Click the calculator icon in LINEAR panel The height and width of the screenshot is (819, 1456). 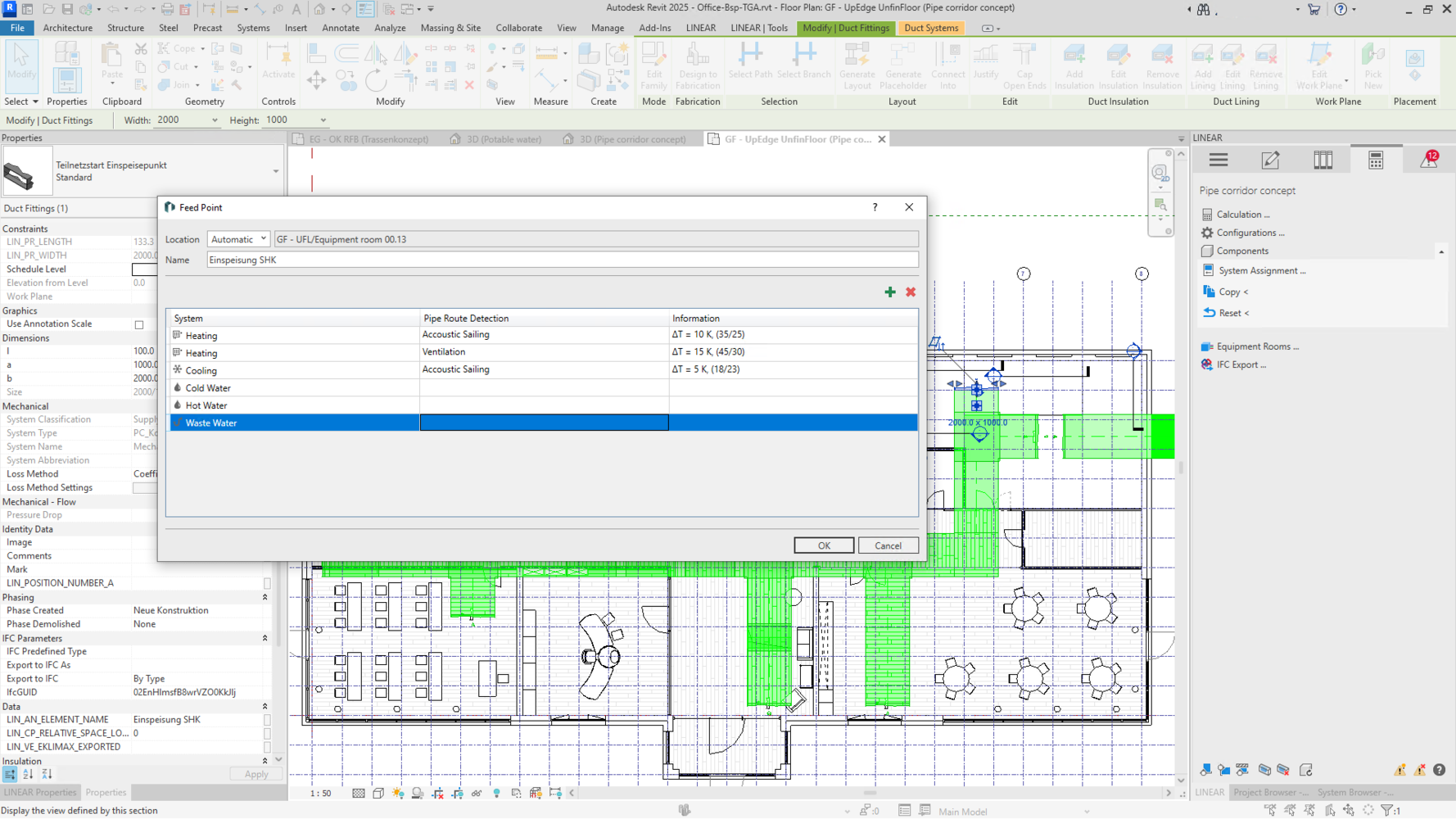click(x=1376, y=161)
